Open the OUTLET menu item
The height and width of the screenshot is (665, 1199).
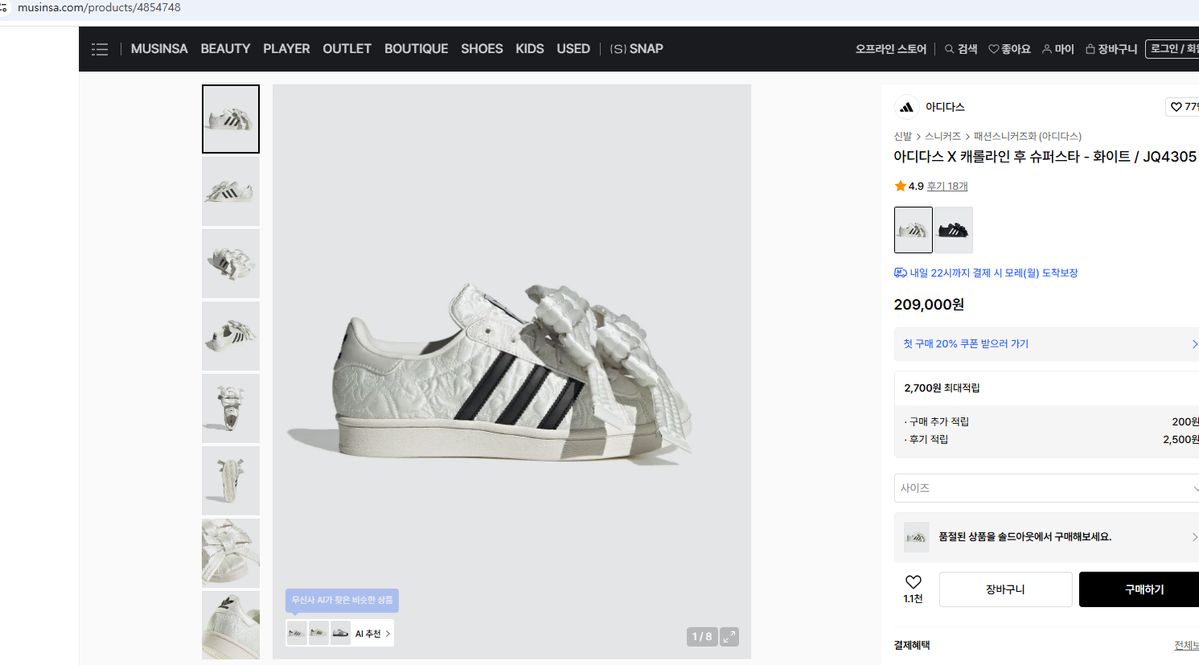tap(347, 49)
